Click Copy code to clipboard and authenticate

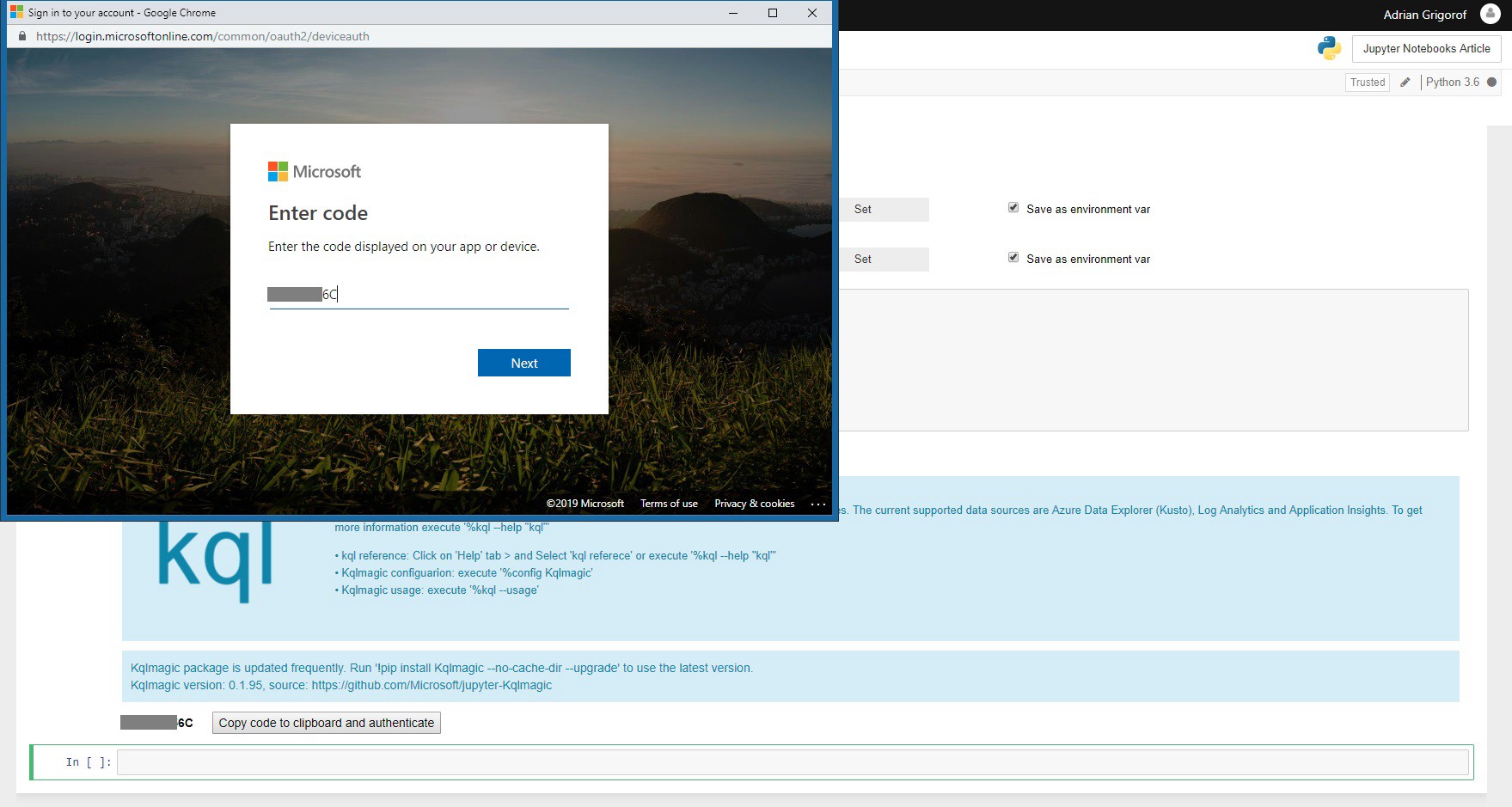pyautogui.click(x=327, y=723)
